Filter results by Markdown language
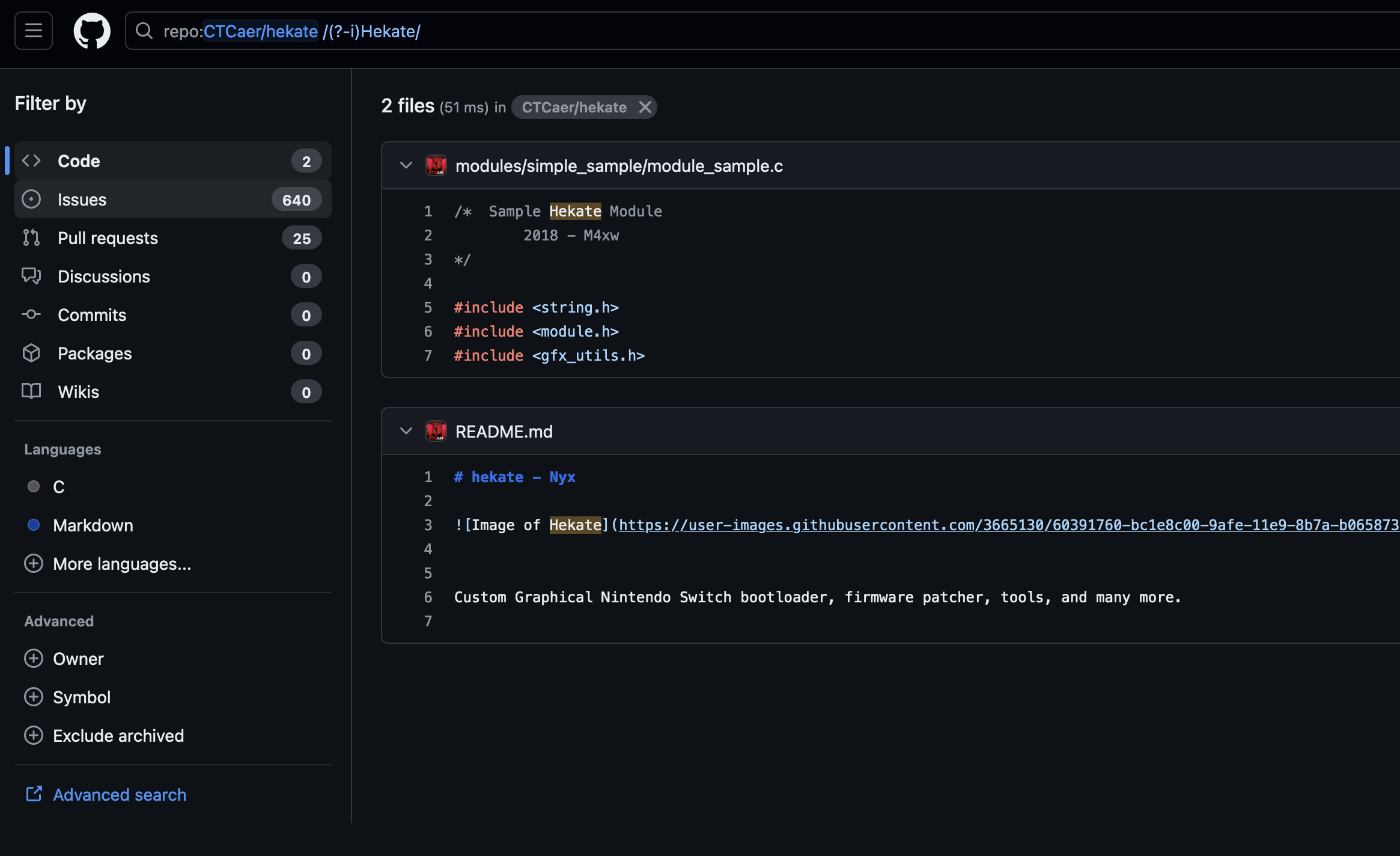1400x856 pixels. click(x=172, y=525)
